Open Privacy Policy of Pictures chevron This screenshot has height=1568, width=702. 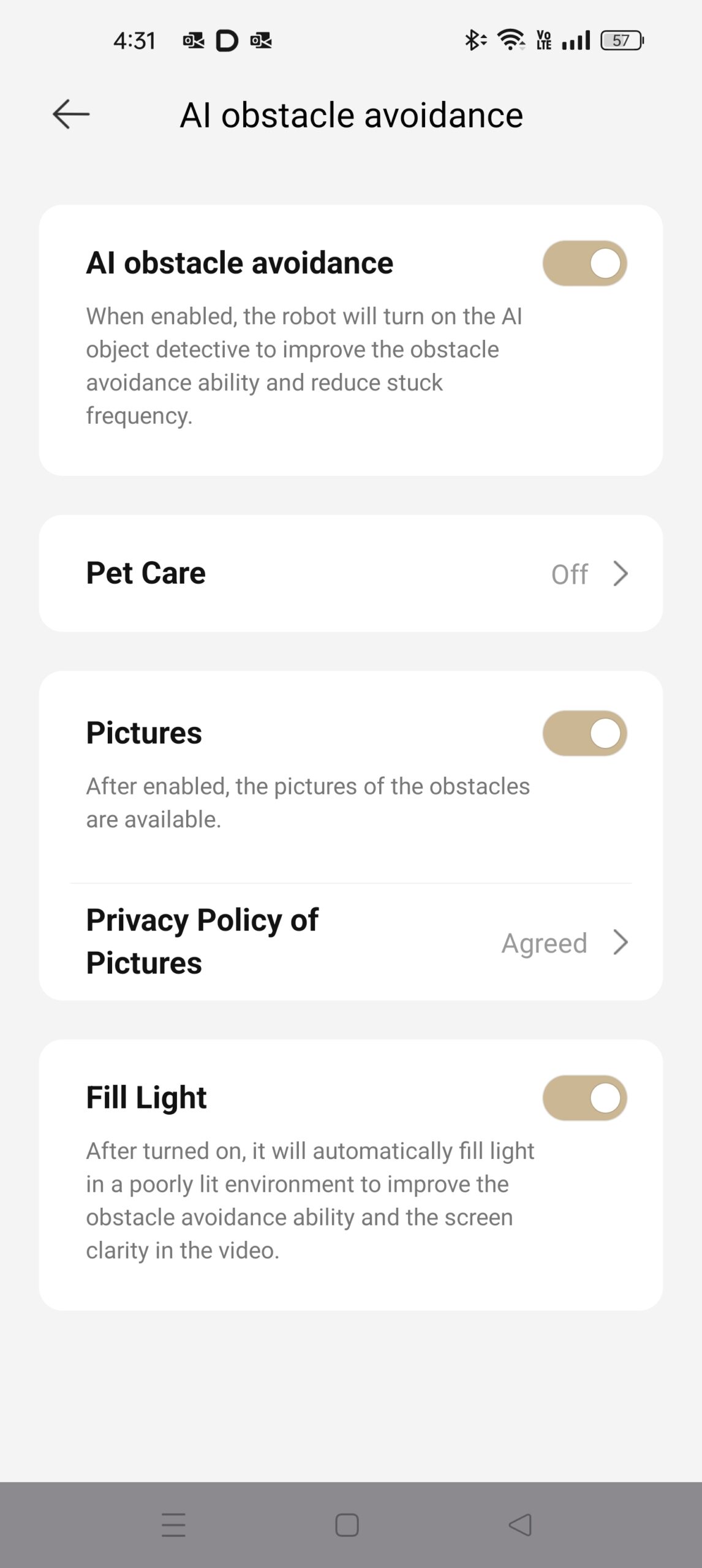click(621, 942)
